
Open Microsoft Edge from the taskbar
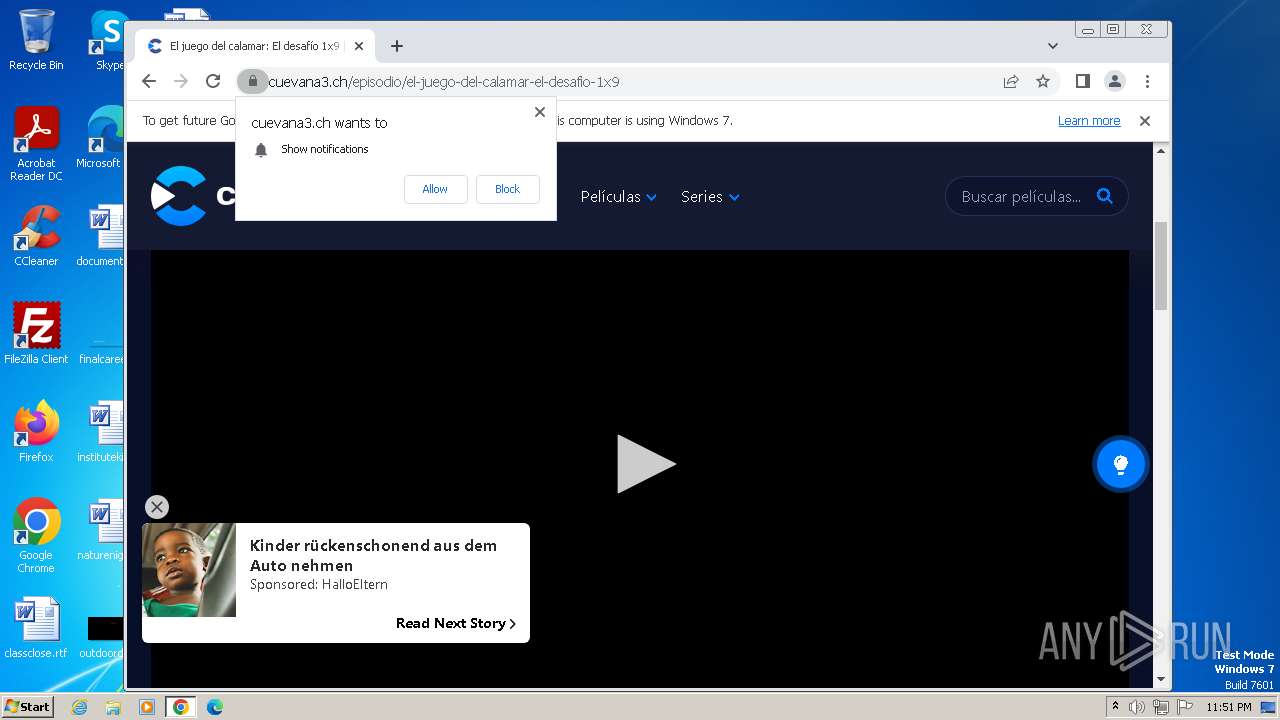pyautogui.click(x=215, y=707)
